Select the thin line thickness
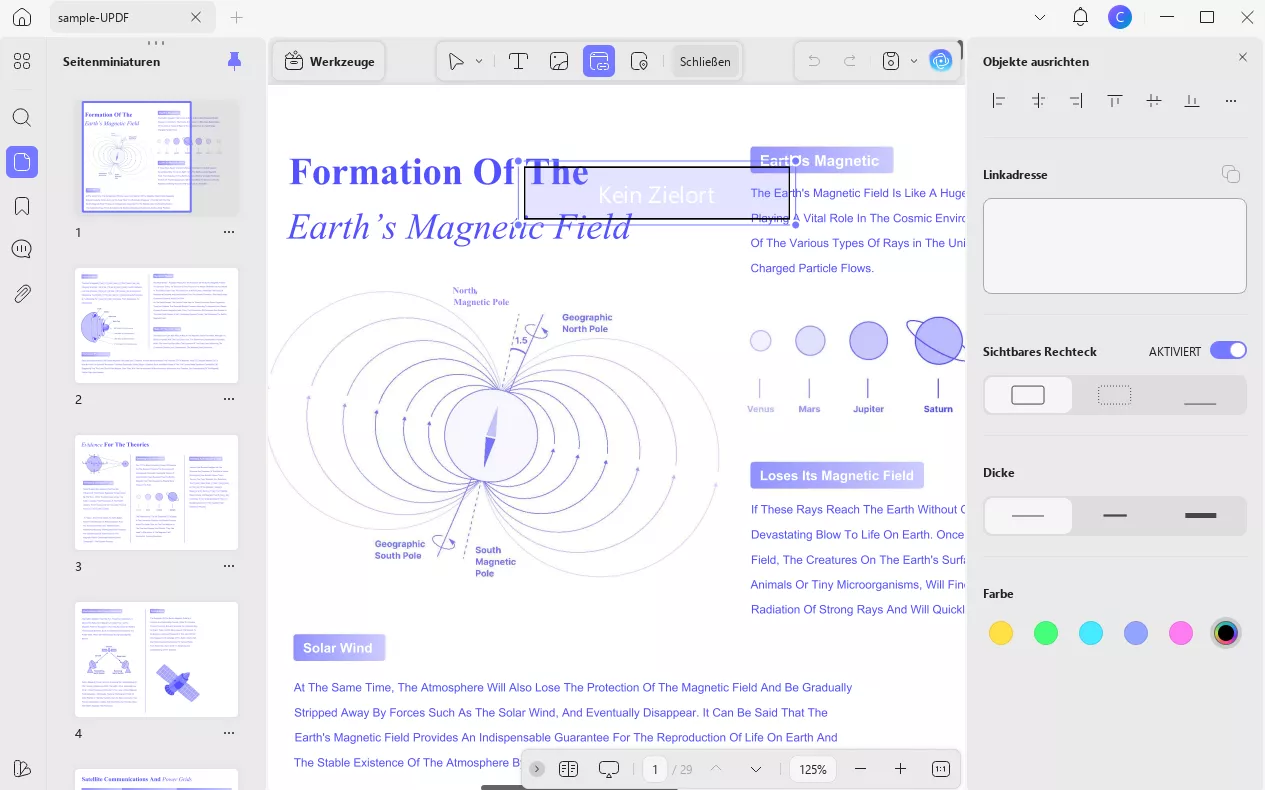 coord(1028,516)
